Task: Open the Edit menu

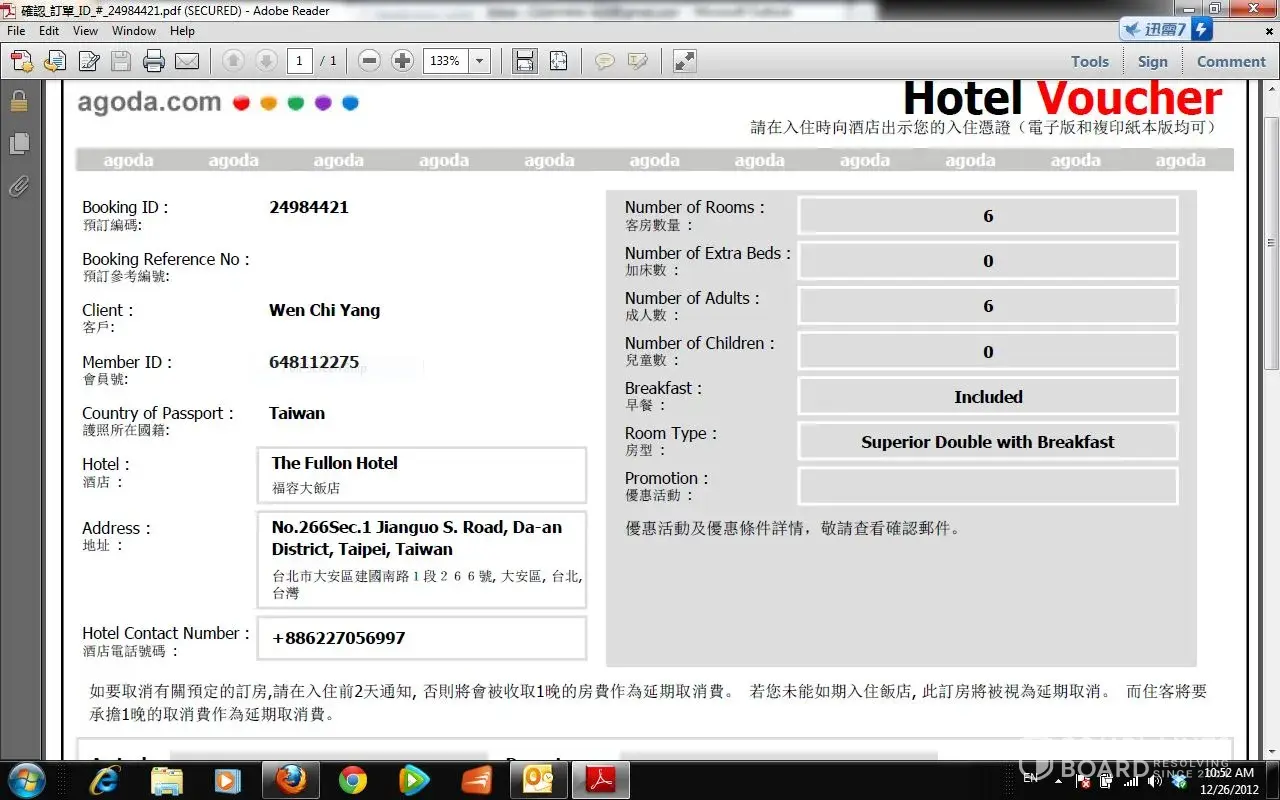Action: (49, 31)
